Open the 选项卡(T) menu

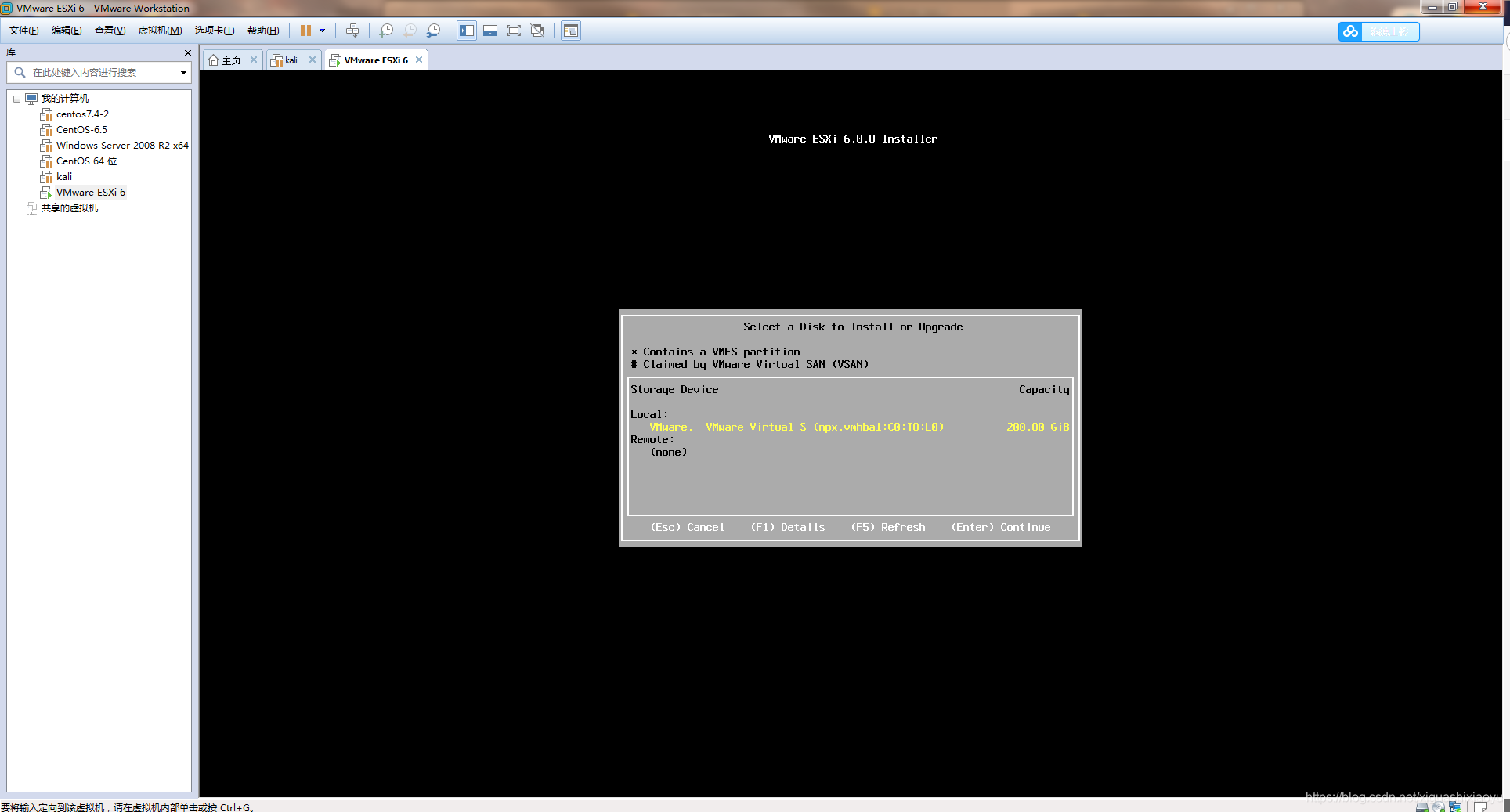[x=214, y=31]
